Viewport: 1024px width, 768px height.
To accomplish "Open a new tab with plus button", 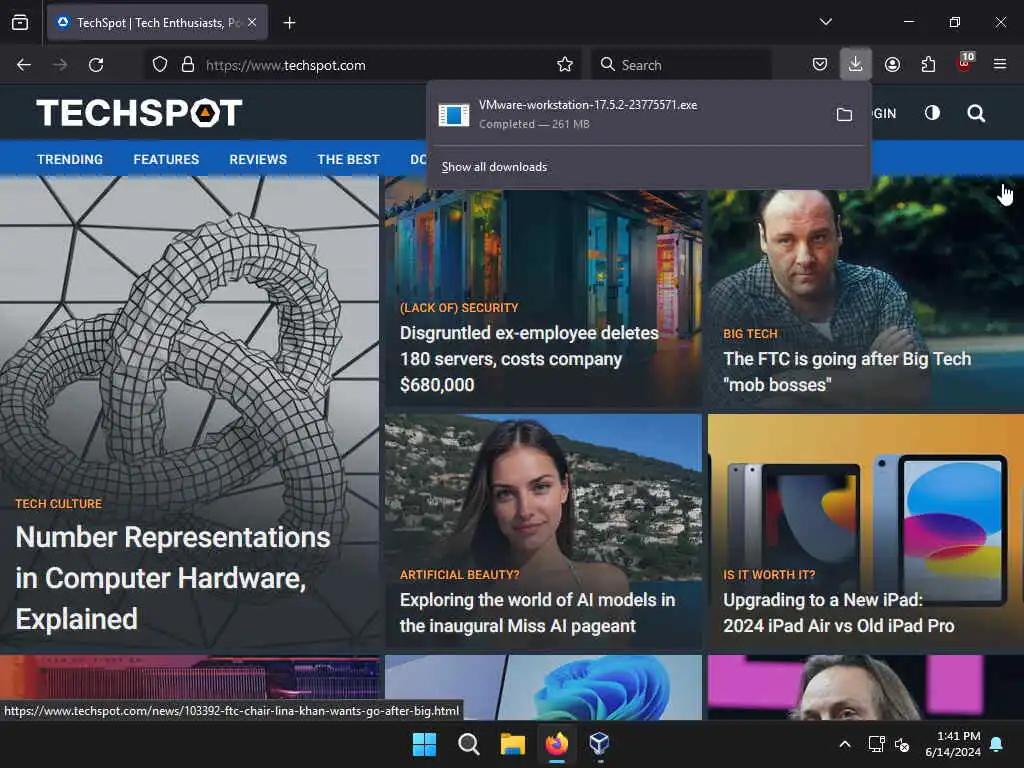I will [x=289, y=23].
